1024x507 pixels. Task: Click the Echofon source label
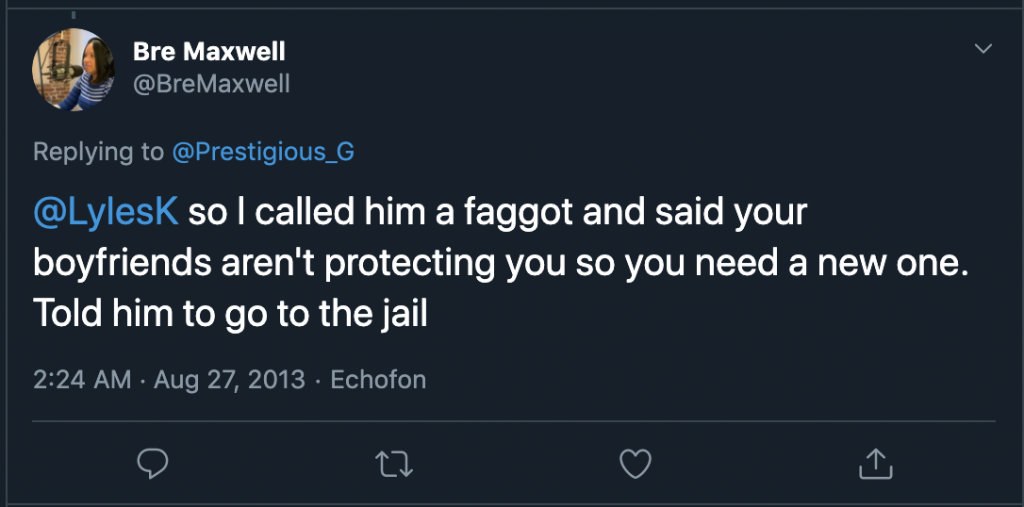tap(378, 380)
